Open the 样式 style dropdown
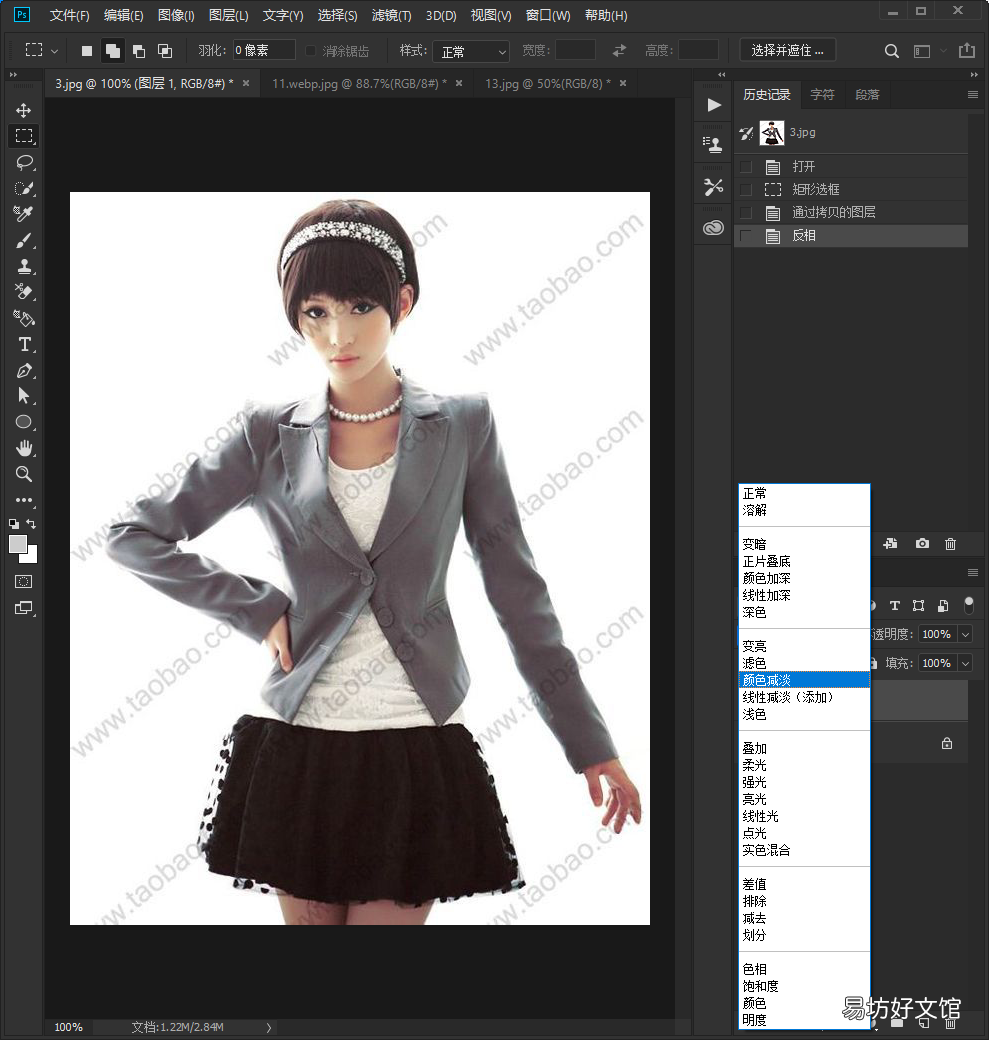 click(471, 51)
